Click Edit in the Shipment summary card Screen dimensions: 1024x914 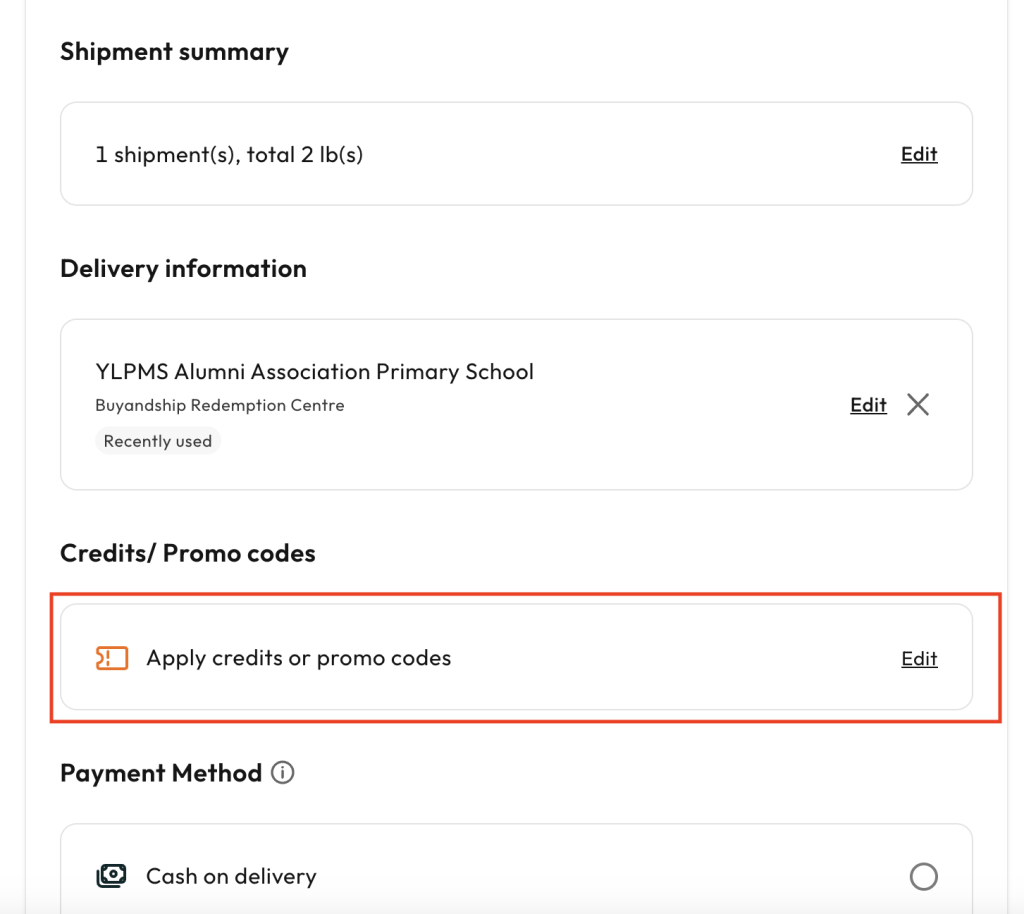tap(918, 154)
